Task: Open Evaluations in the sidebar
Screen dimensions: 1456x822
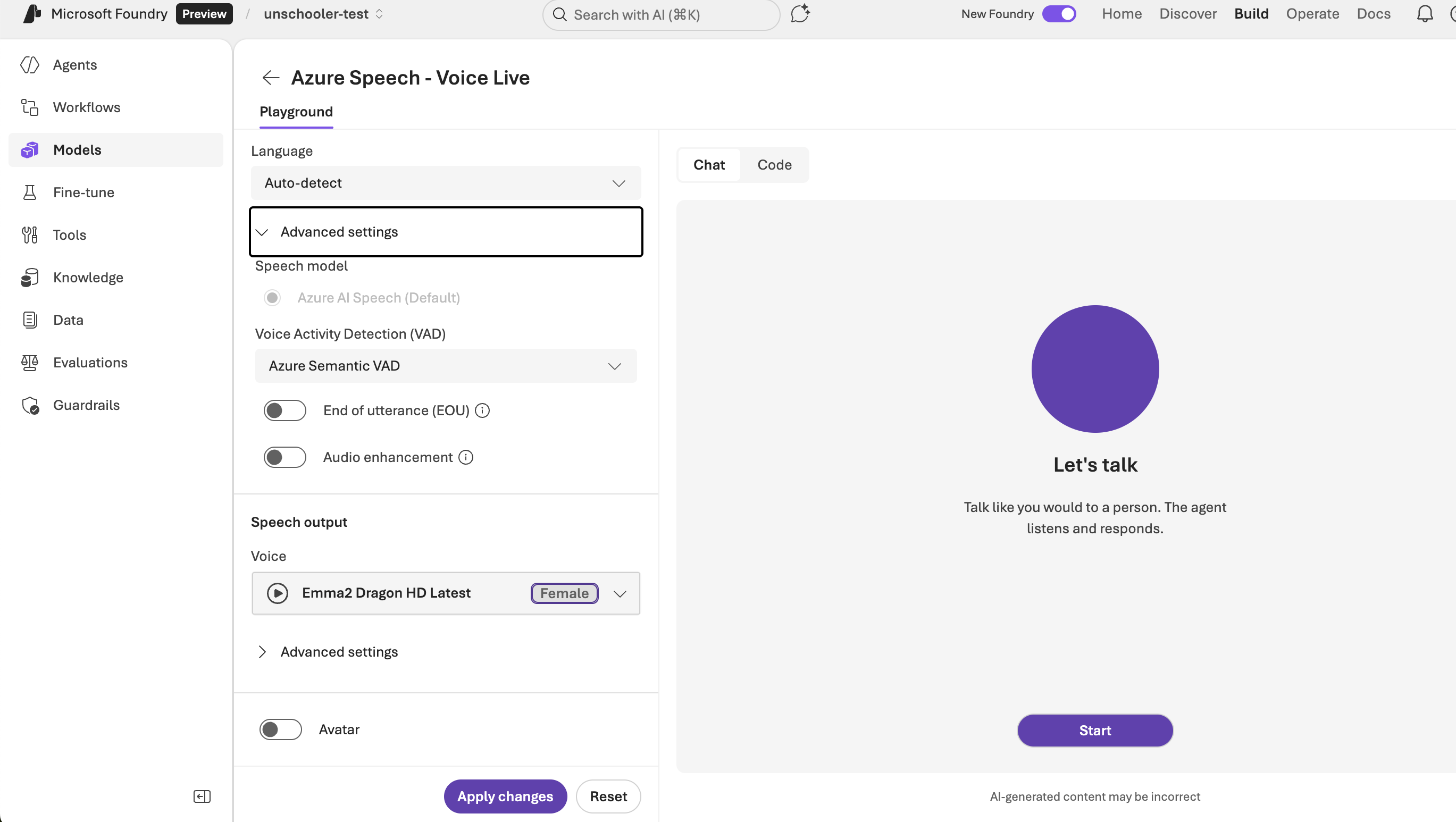Action: [x=90, y=362]
